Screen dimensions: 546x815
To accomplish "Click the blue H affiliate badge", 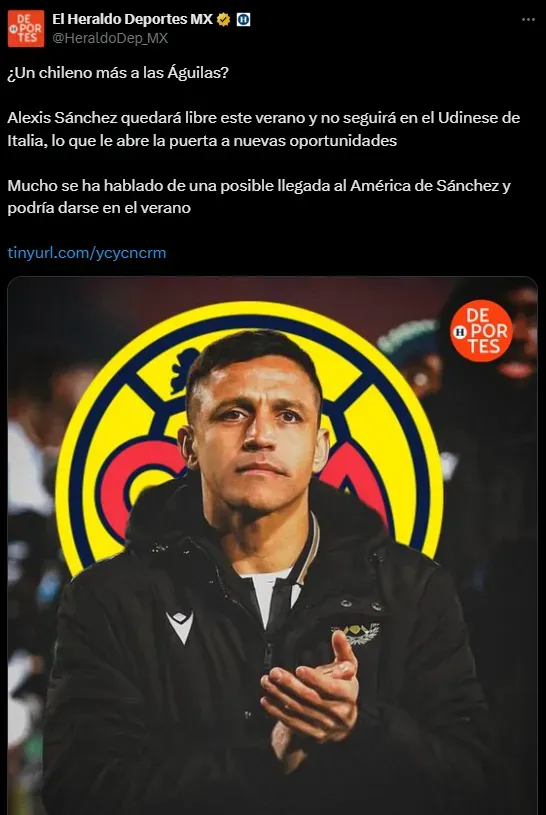I will [243, 20].
